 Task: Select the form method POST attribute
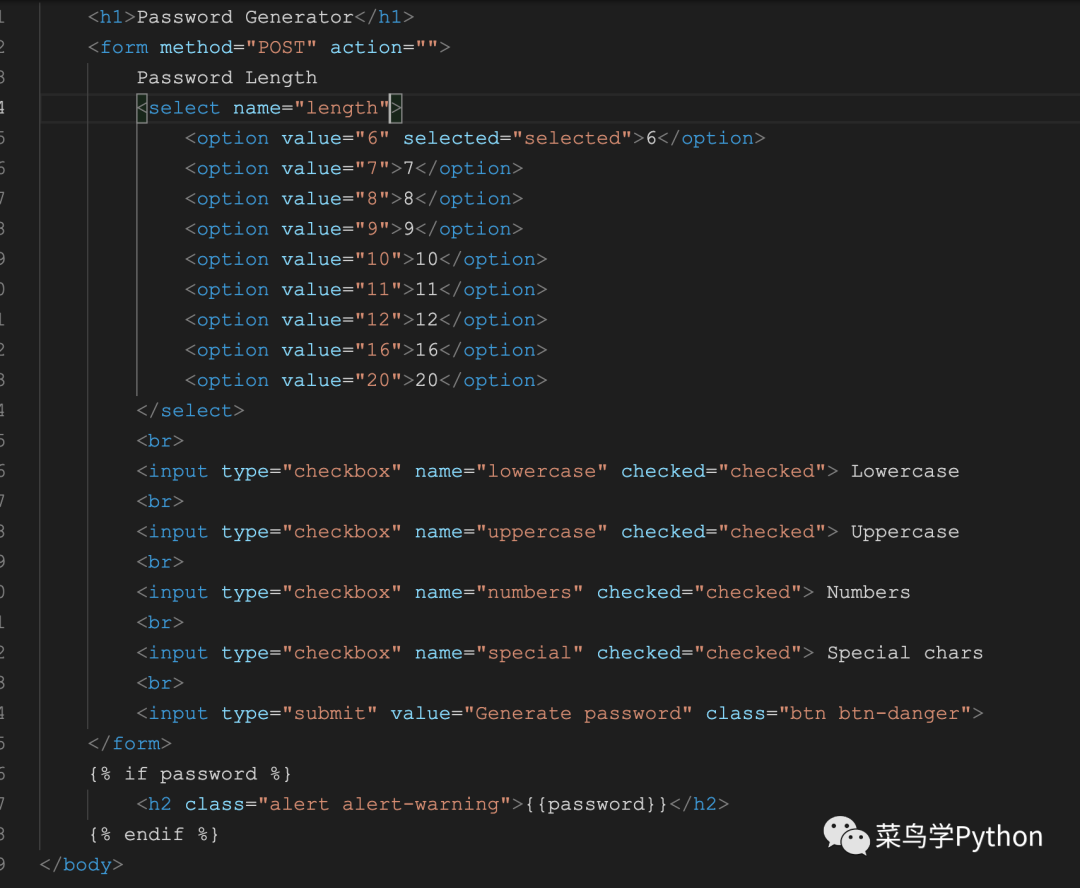283,46
